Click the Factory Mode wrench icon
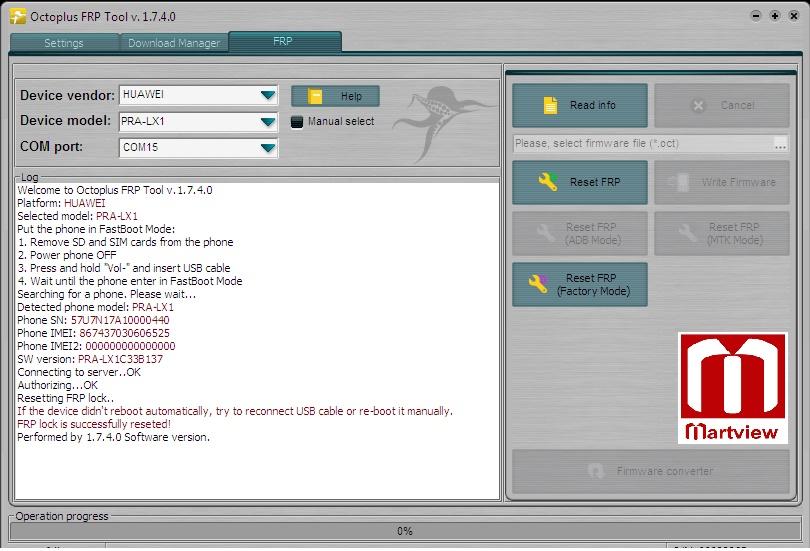Image resolution: width=810 pixels, height=551 pixels. (x=538, y=284)
